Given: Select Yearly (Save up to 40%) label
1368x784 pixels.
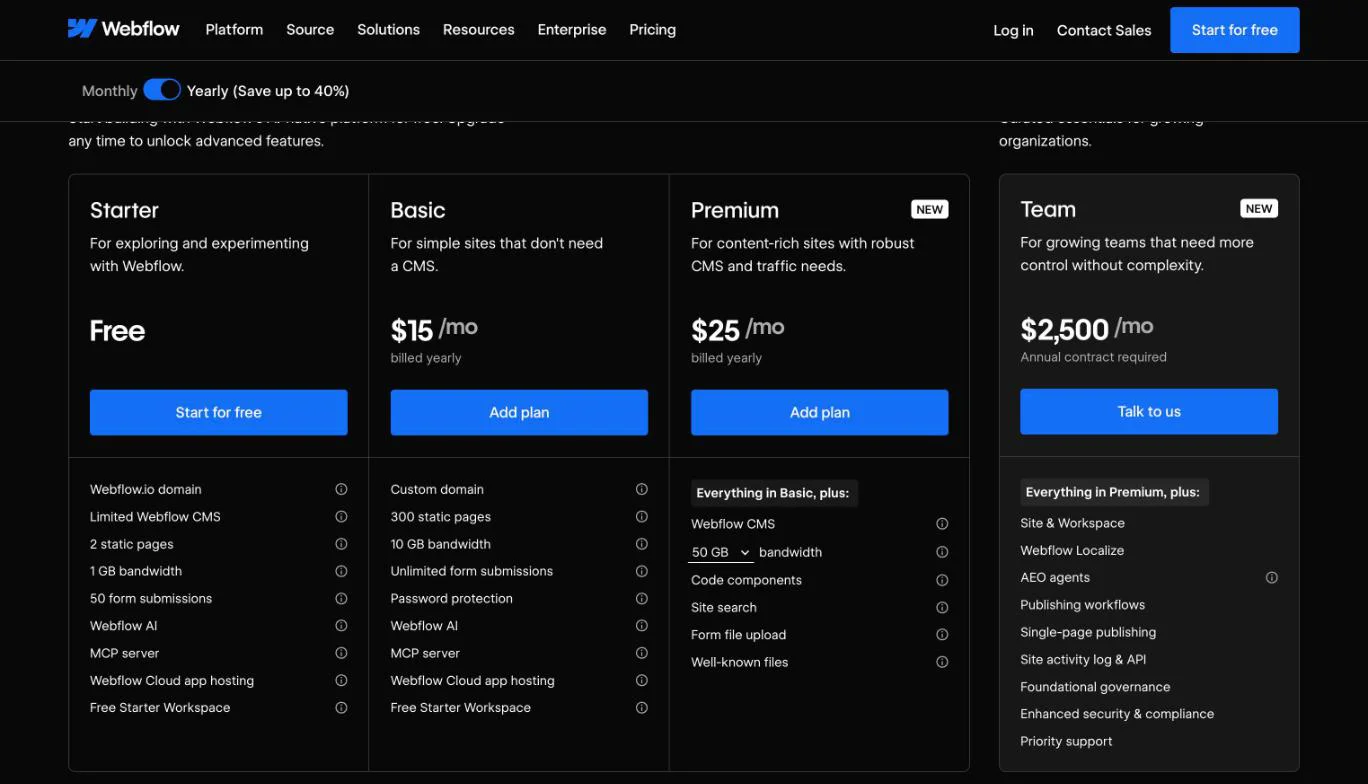Looking at the screenshot, I should coord(268,91).
